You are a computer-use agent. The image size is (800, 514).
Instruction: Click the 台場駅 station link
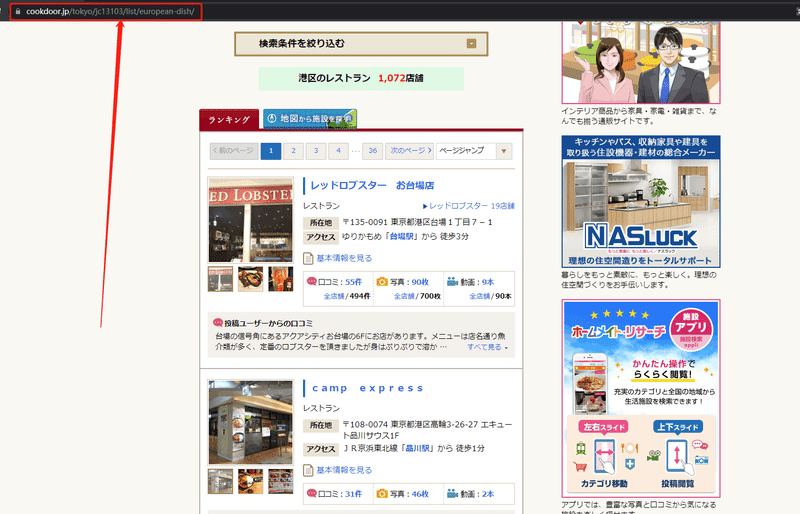point(402,236)
